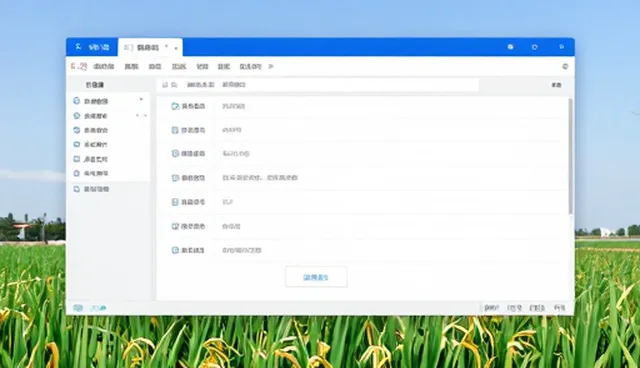Click the icon in the fifth list row
The width and height of the screenshot is (640, 368).
coord(175,202)
